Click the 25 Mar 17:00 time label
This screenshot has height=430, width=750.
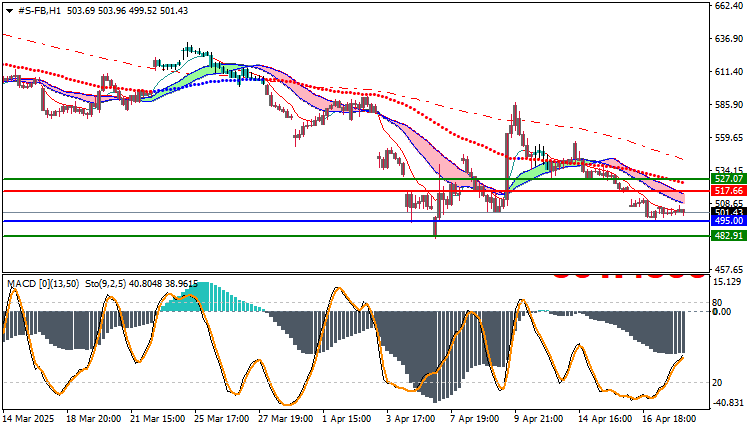(x=221, y=419)
